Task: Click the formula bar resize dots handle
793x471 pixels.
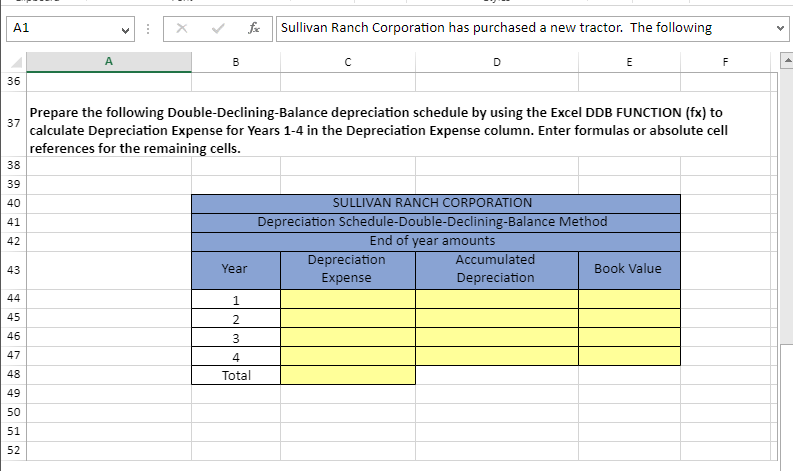Action: [x=148, y=29]
